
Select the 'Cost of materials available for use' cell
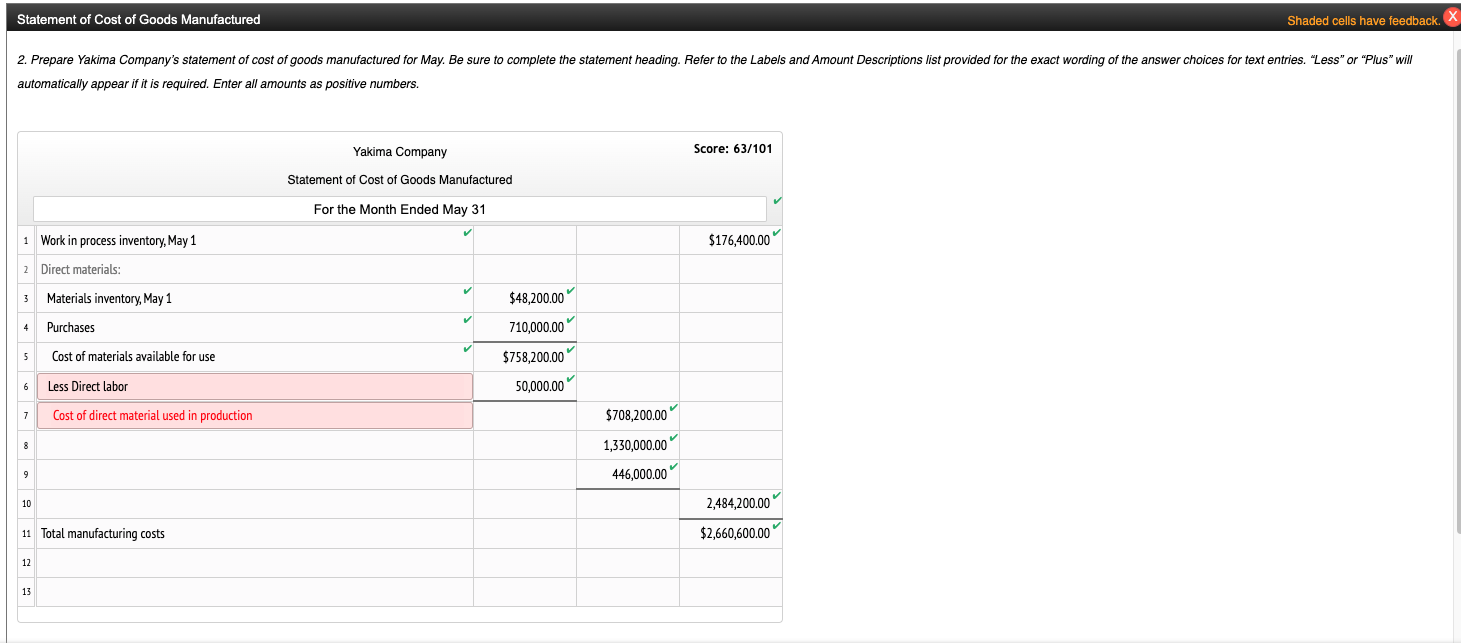pyautogui.click(x=255, y=357)
